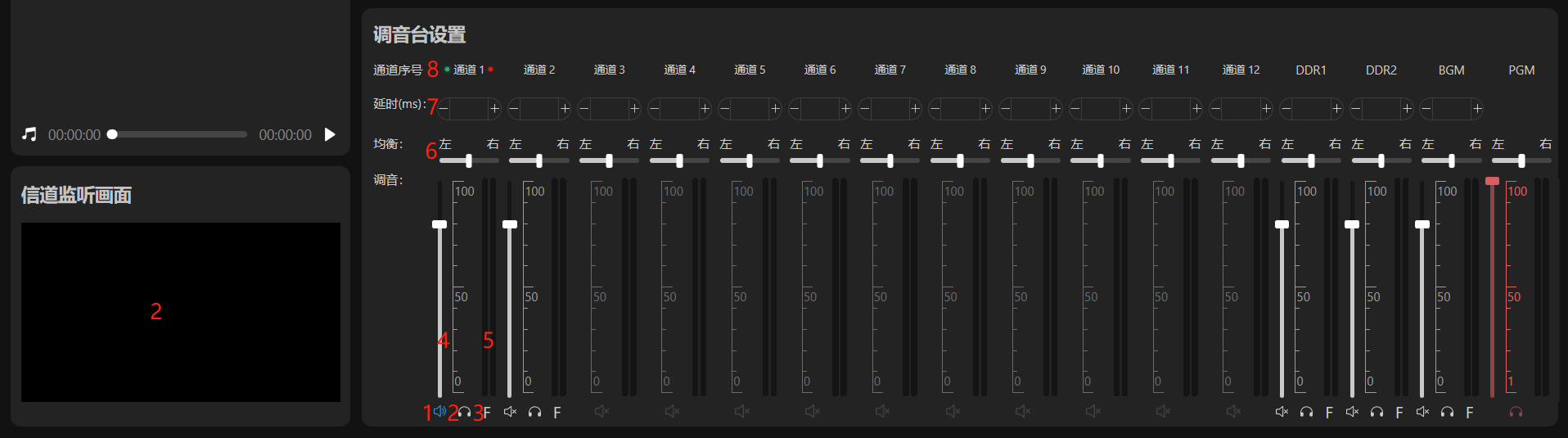This screenshot has width=1568, height=438.
Task: Click the 信道监听画面 black preview area
Action: (x=181, y=312)
